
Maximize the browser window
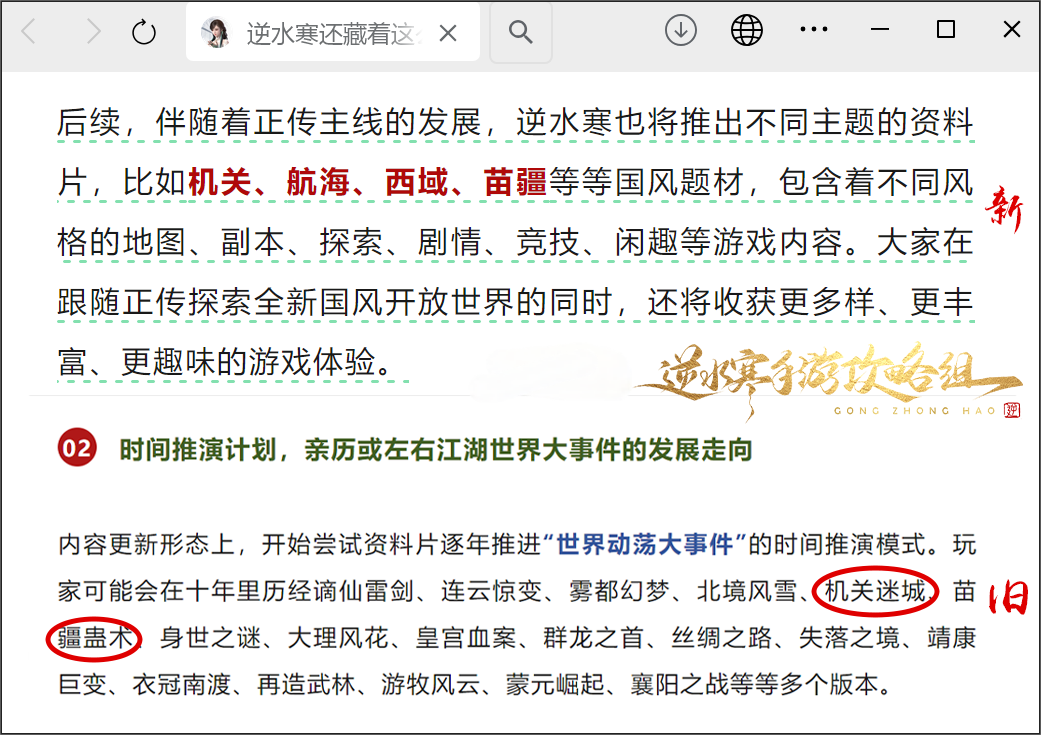click(x=945, y=30)
